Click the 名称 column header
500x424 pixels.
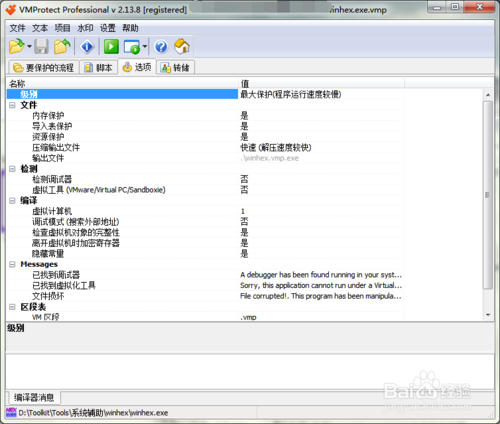pyautogui.click(x=122, y=83)
